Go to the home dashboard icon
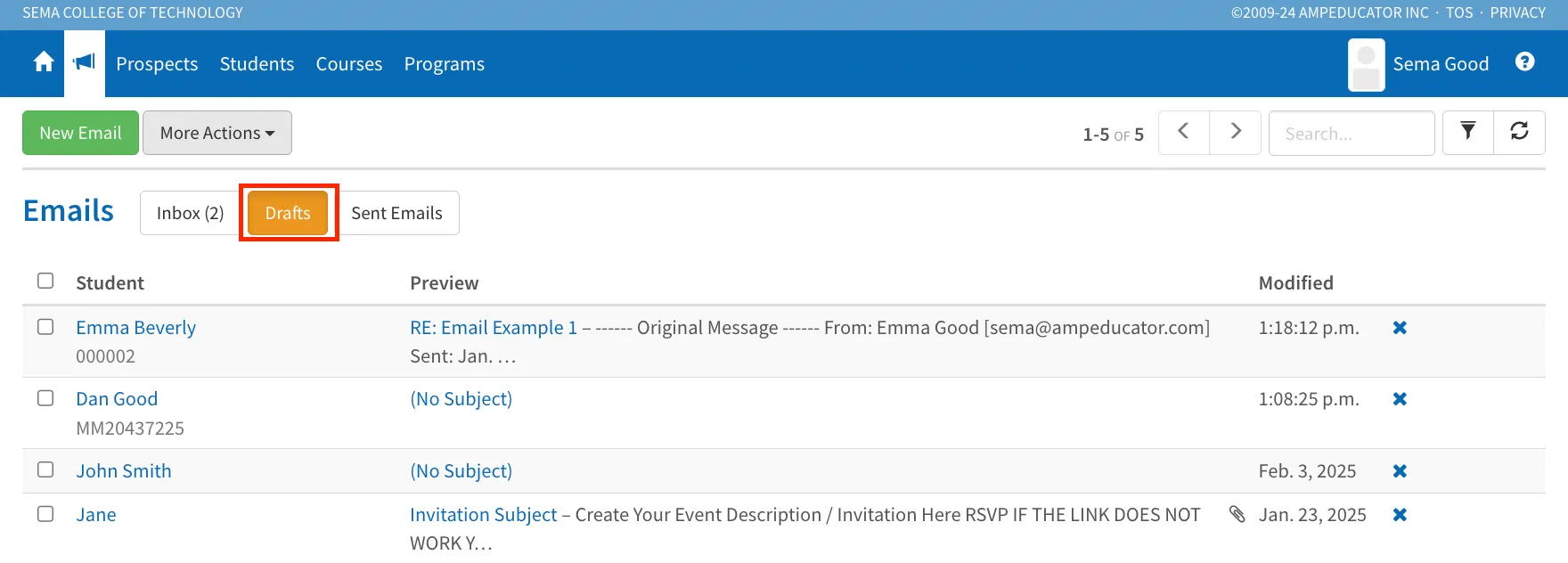This screenshot has width=1568, height=563. pyautogui.click(x=44, y=62)
